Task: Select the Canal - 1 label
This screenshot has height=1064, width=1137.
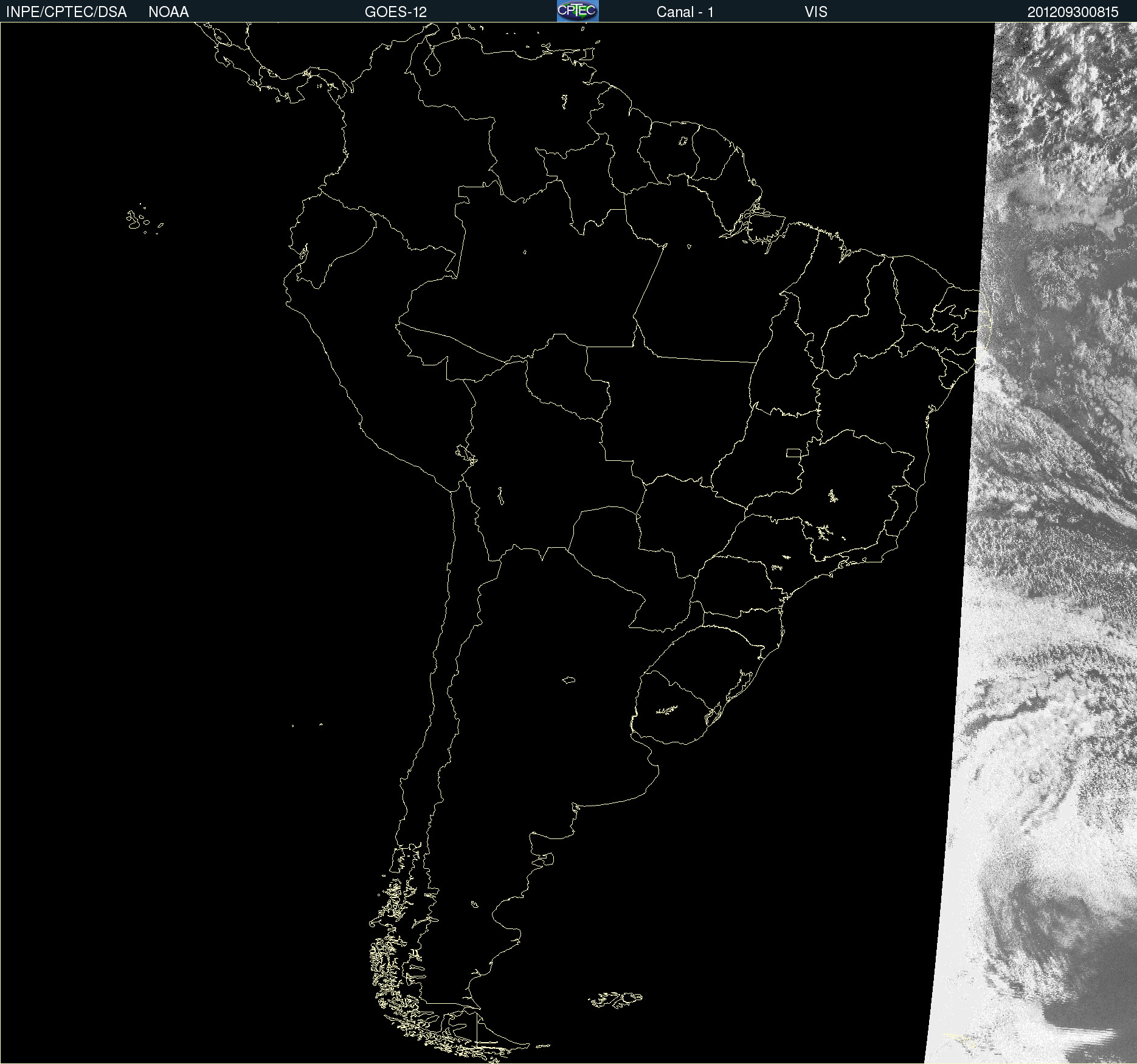Action: [x=685, y=12]
